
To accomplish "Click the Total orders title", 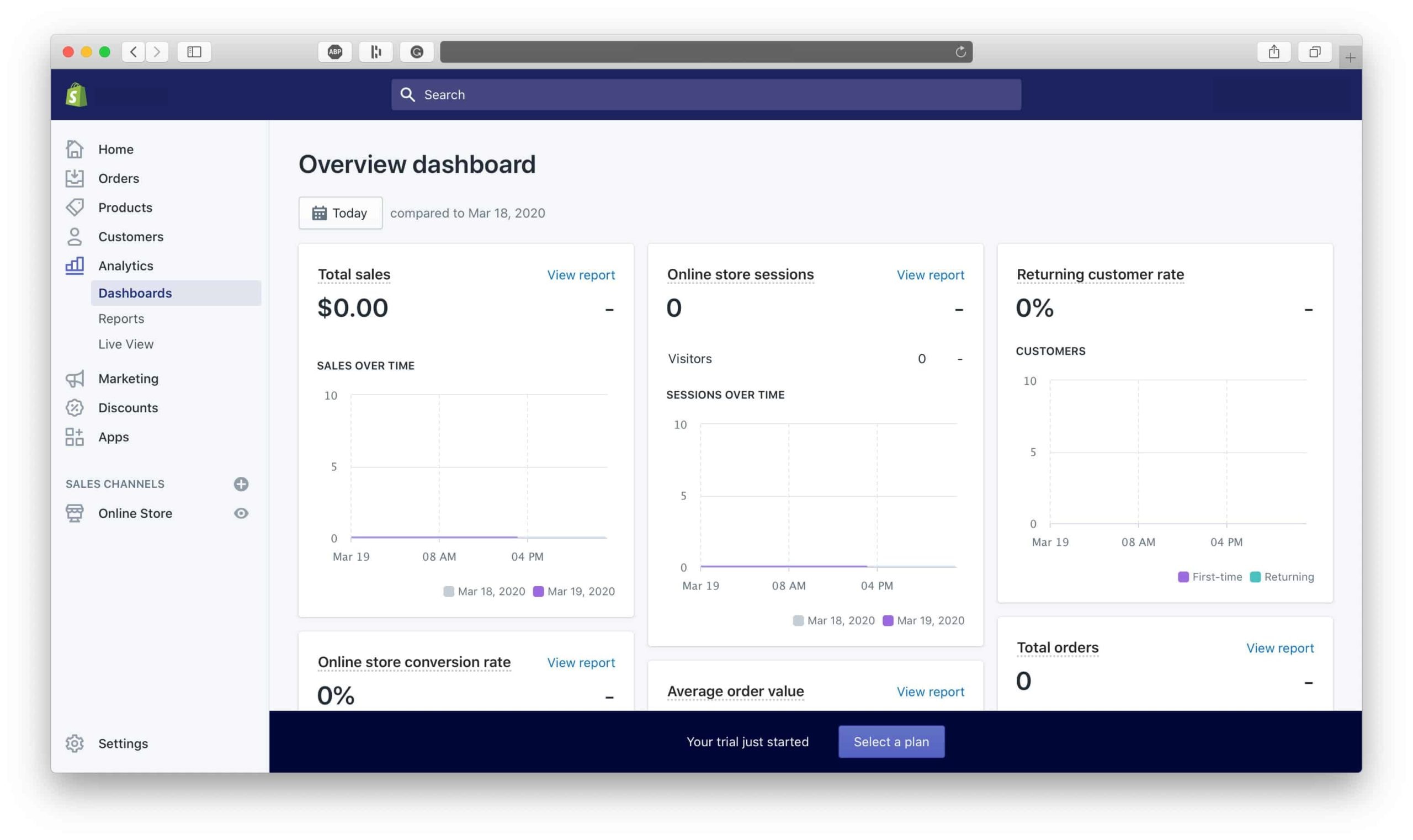I will tap(1057, 647).
